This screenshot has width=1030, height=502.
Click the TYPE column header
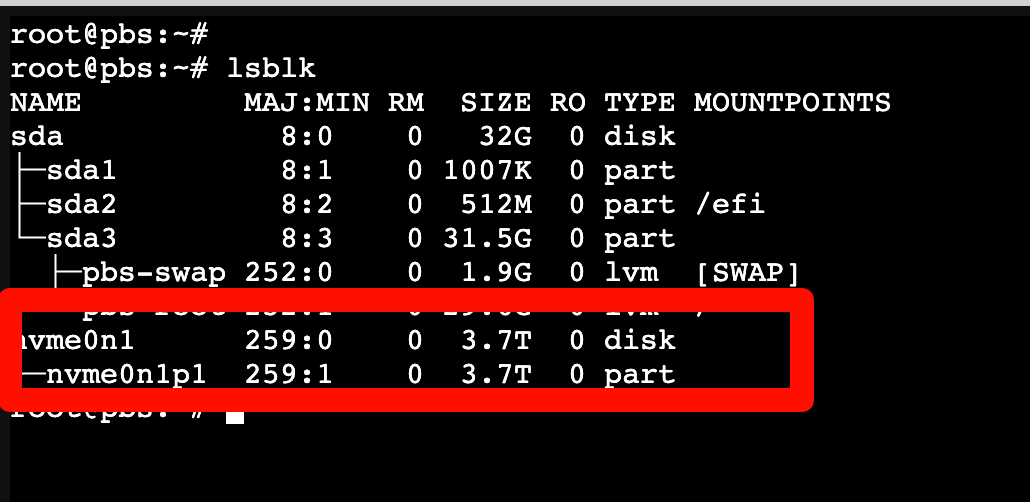tap(639, 102)
